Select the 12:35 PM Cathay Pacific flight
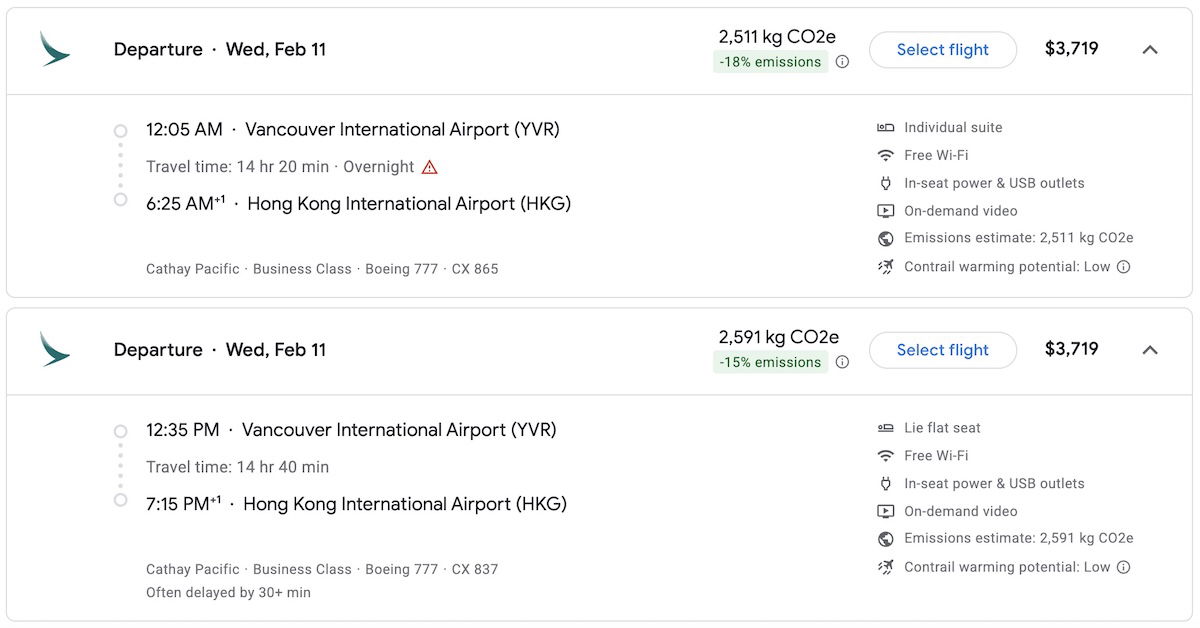The image size is (1200, 628). click(x=942, y=350)
